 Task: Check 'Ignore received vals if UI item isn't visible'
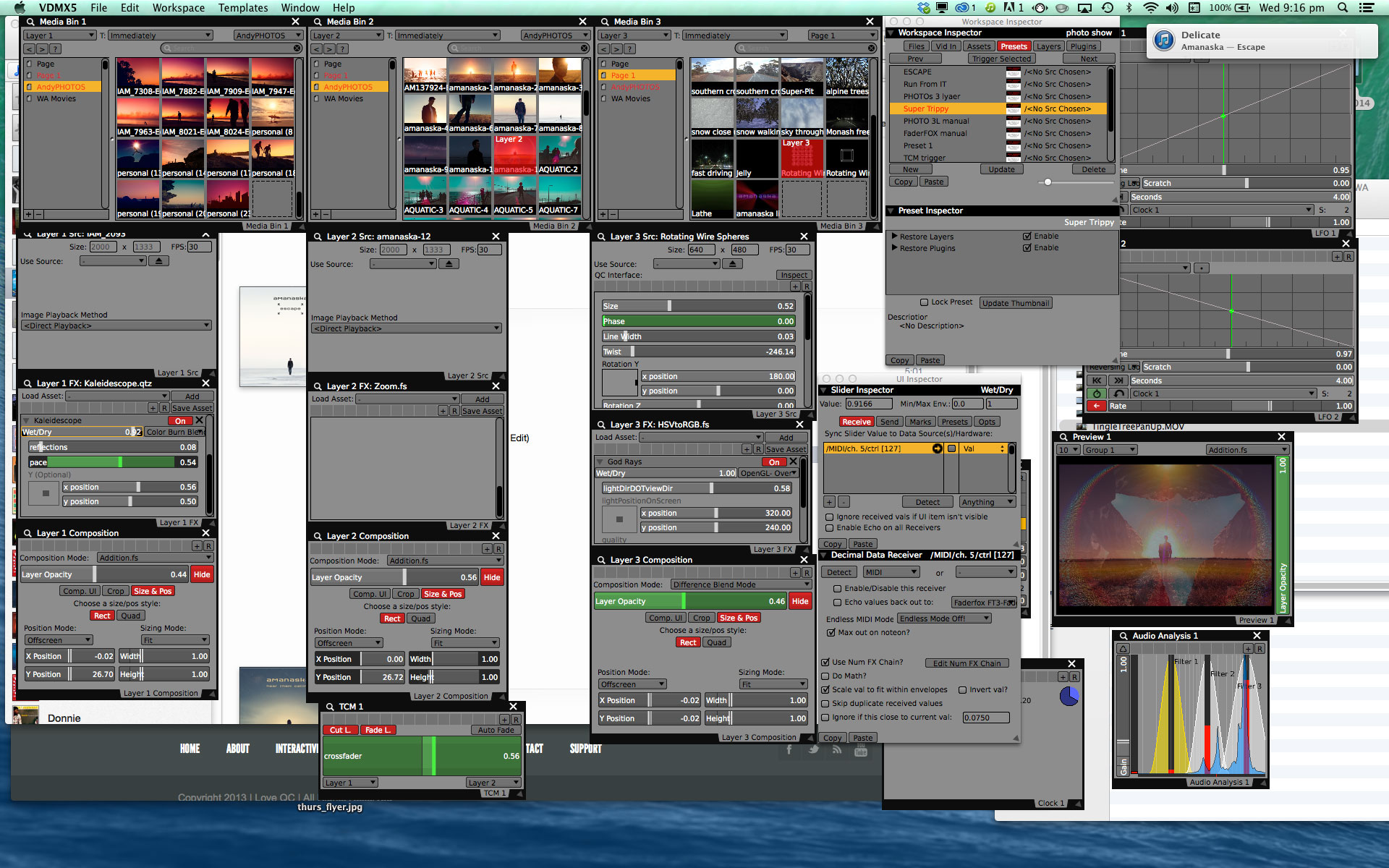(x=830, y=517)
